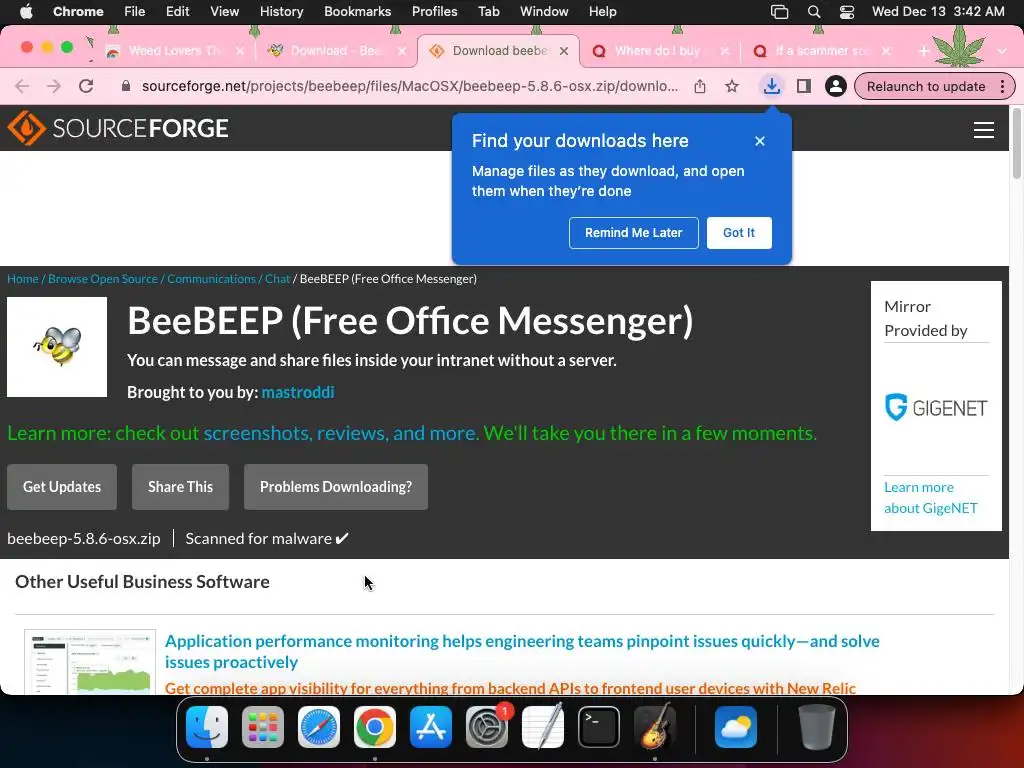The height and width of the screenshot is (768, 1024).
Task: Launch Safari from the dock
Action: [319, 727]
